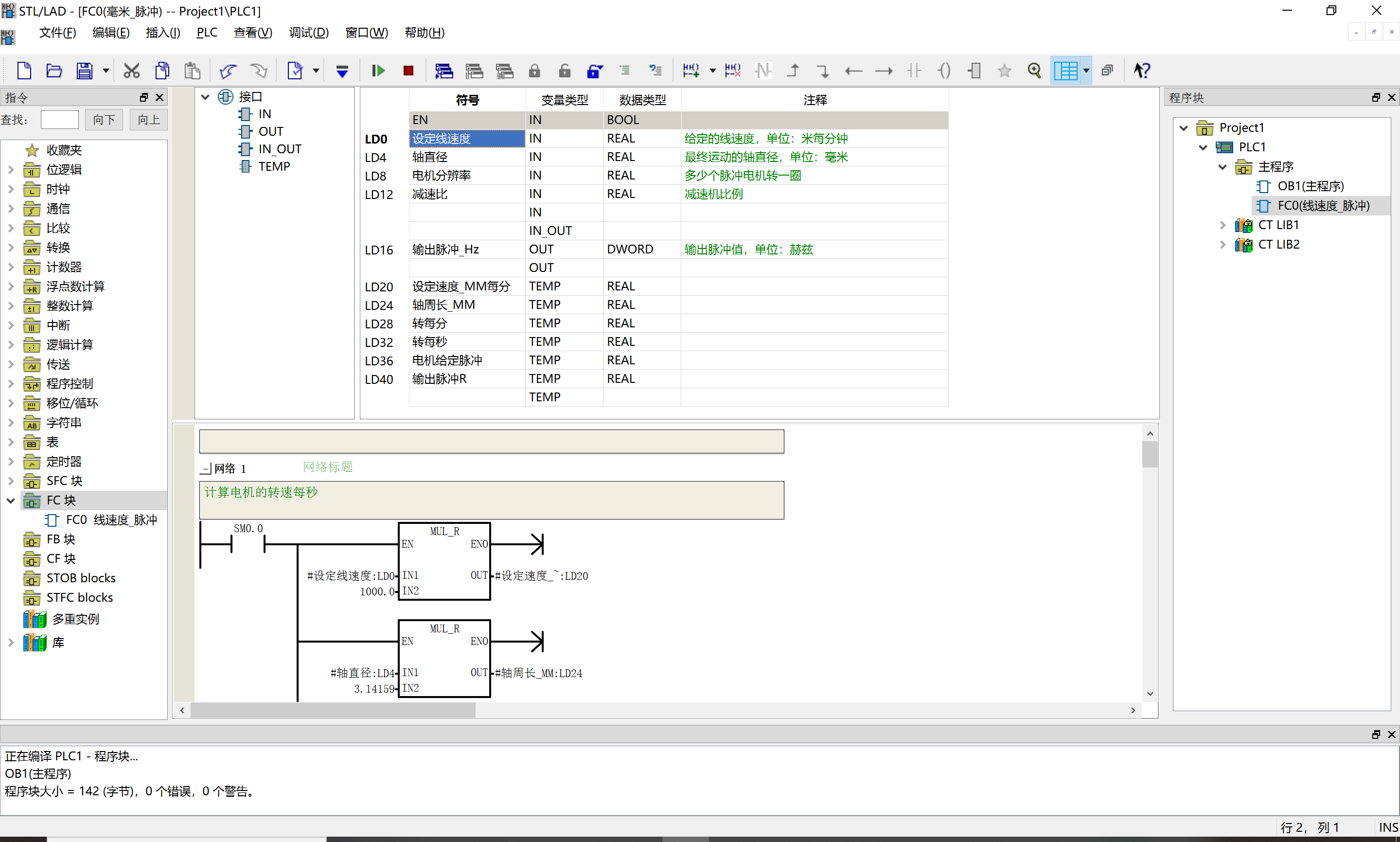Open the 文件(F) menu
This screenshot has height=842, width=1400.
click(x=57, y=32)
